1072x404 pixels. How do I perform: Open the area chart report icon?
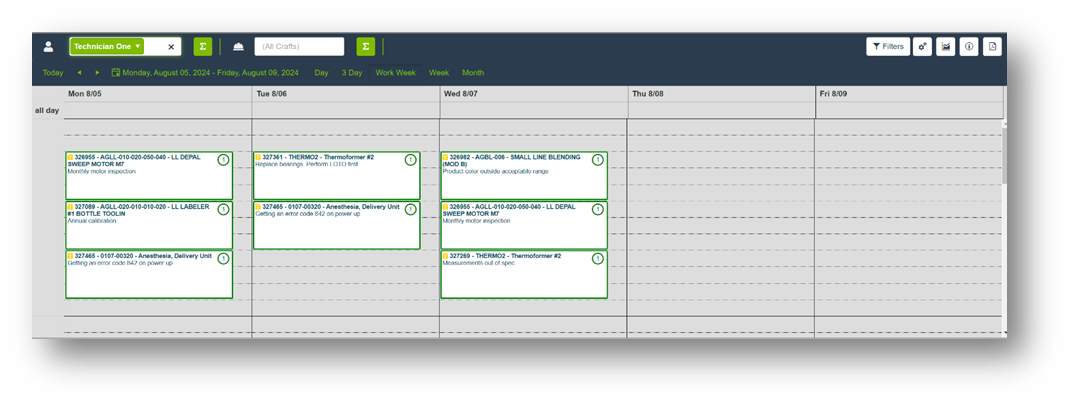[x=945, y=46]
